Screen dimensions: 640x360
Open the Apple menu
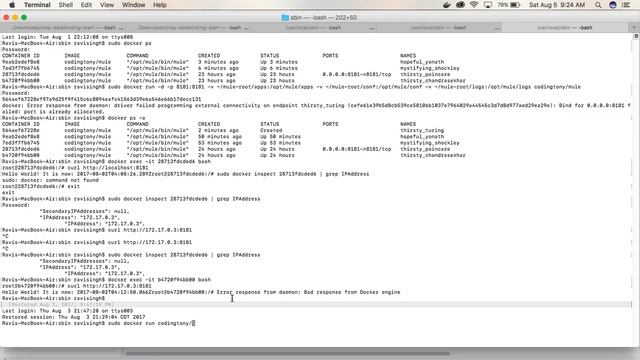pyautogui.click(x=12, y=5)
